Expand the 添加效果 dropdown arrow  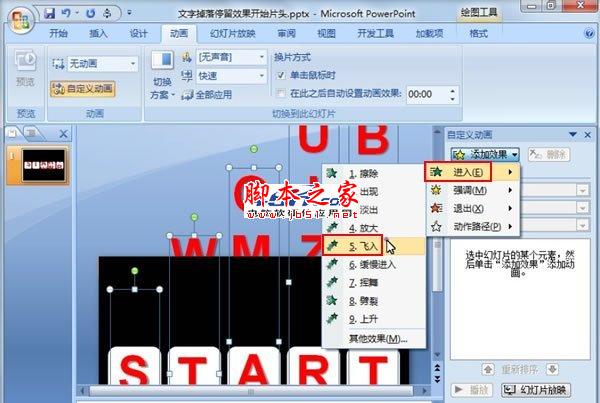point(514,155)
